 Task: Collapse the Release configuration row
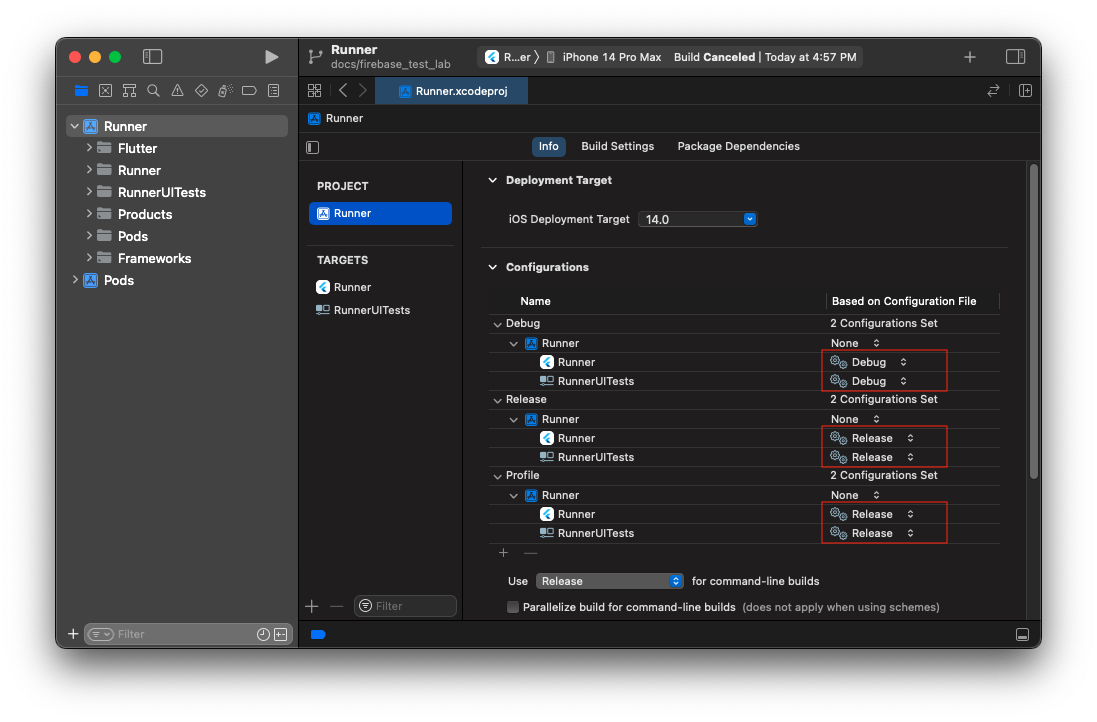pyautogui.click(x=497, y=400)
